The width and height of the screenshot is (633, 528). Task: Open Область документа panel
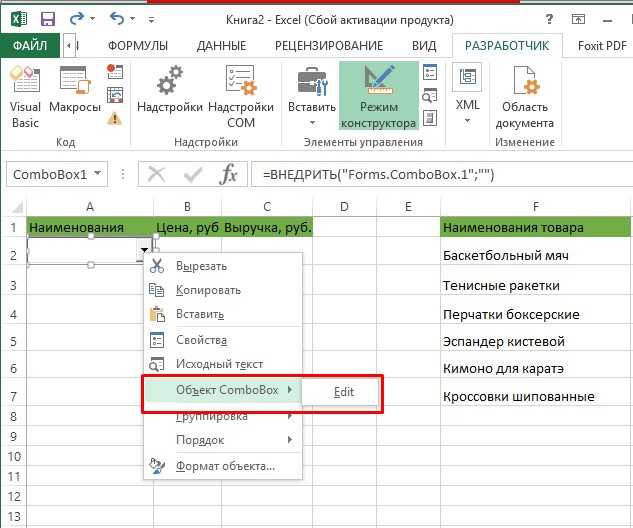(x=524, y=97)
